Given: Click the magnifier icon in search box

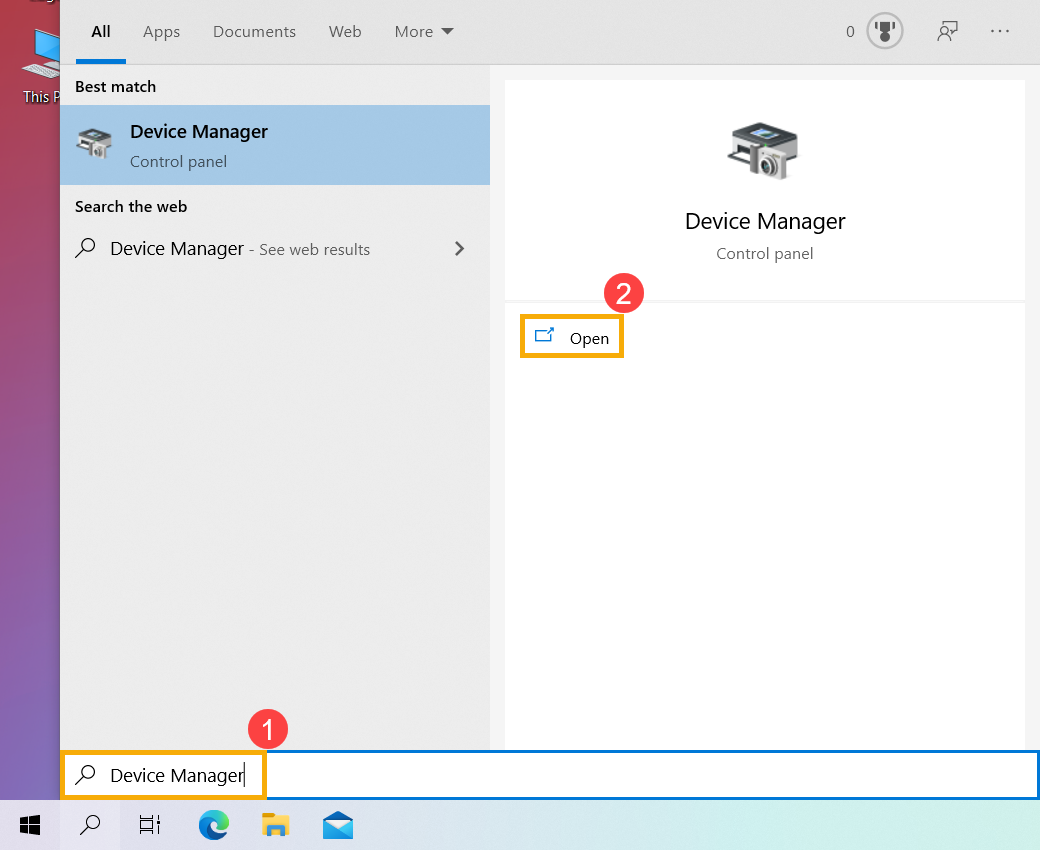Looking at the screenshot, I should tap(86, 774).
